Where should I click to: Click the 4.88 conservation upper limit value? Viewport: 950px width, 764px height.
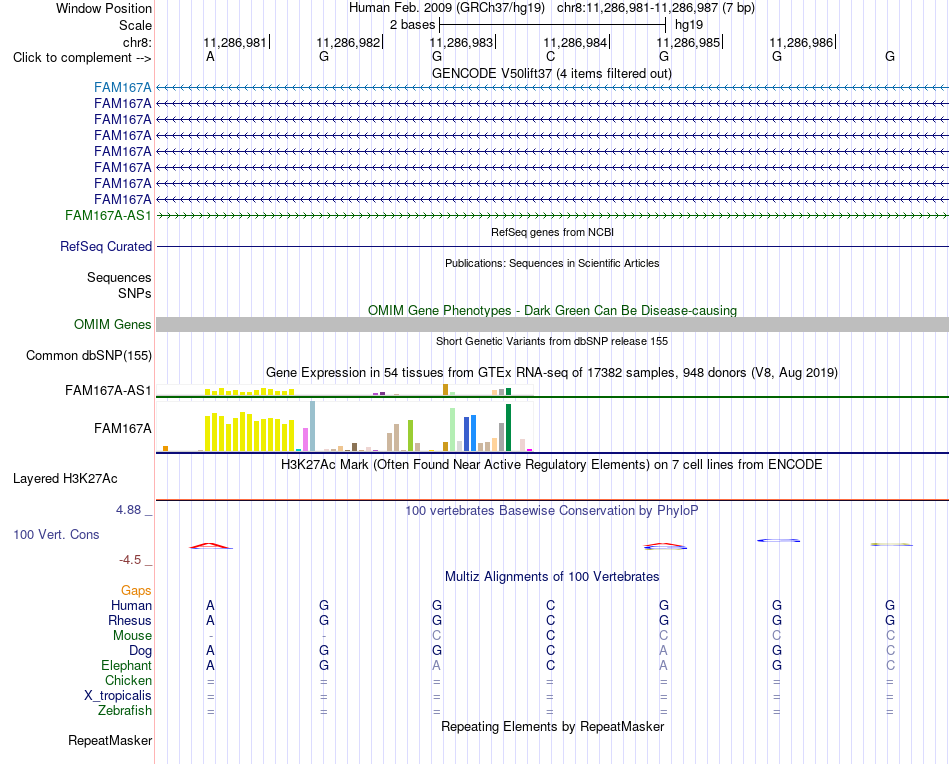[128, 510]
